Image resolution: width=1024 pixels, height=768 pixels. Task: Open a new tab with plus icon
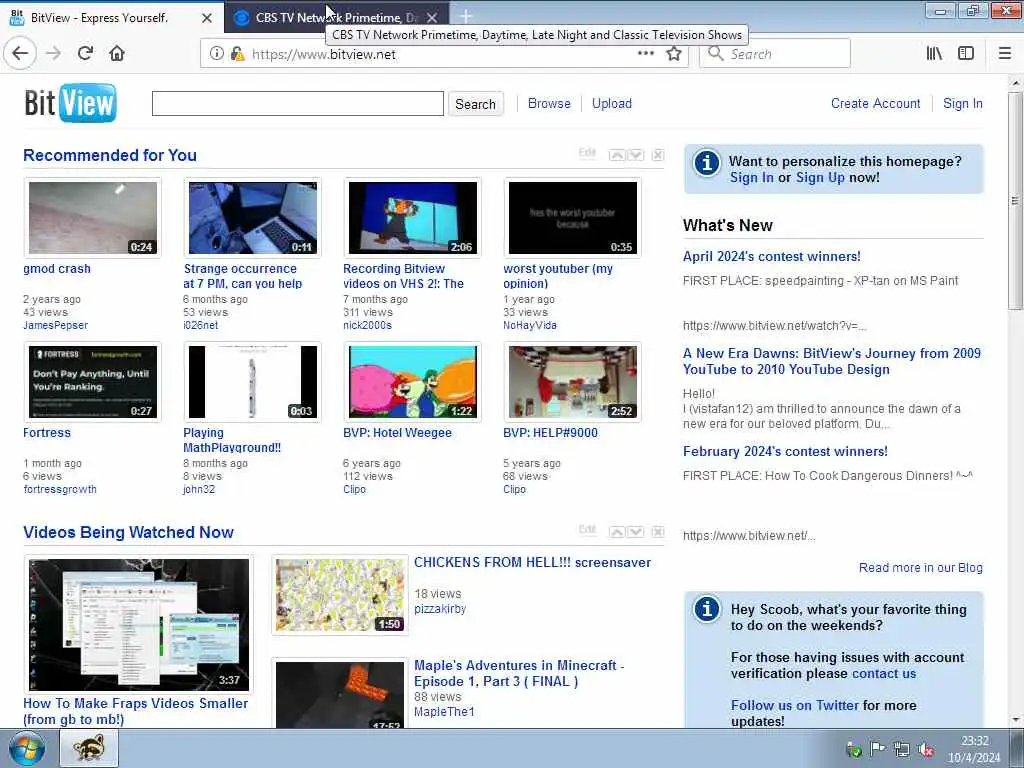pos(466,16)
